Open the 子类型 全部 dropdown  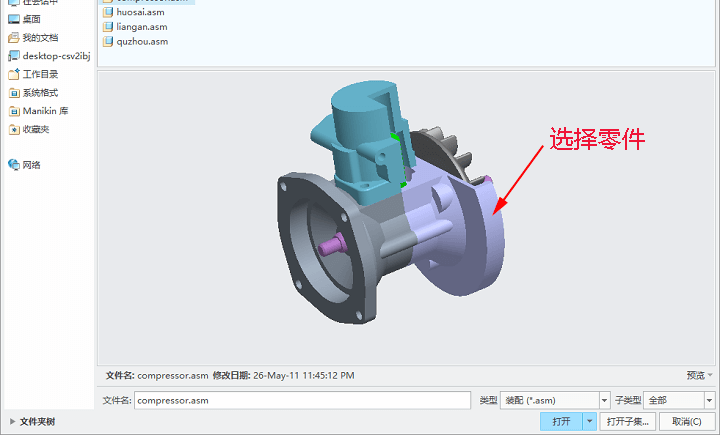(679, 401)
